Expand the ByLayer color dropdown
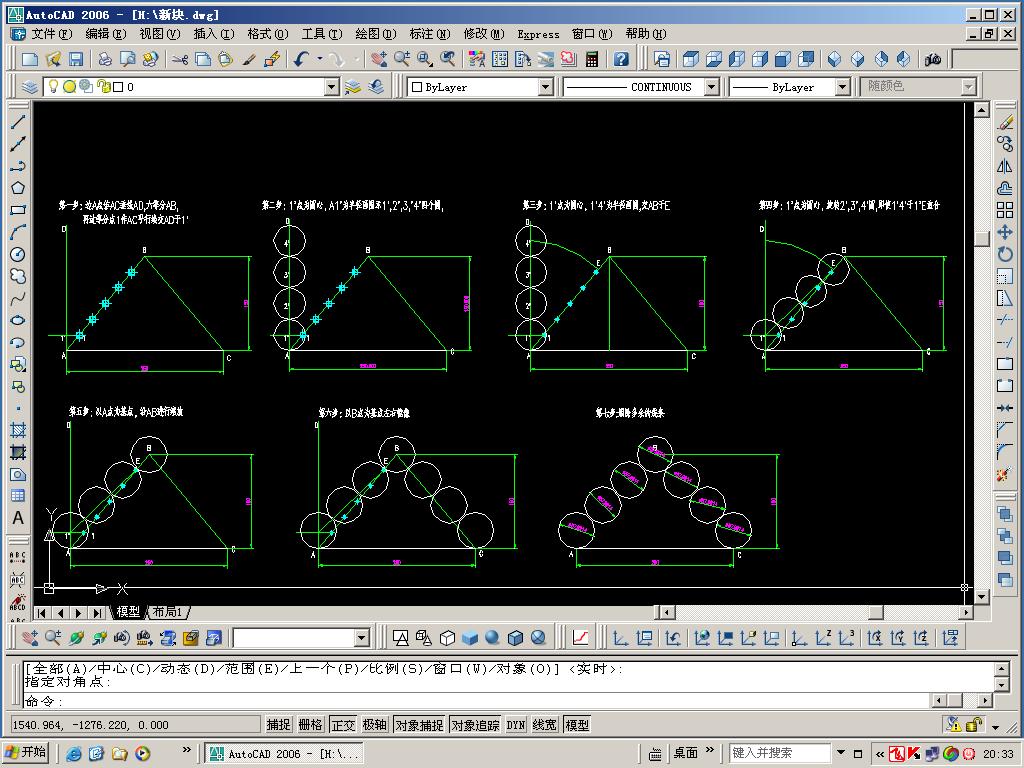Screen dimensions: 1024x768 545,87
